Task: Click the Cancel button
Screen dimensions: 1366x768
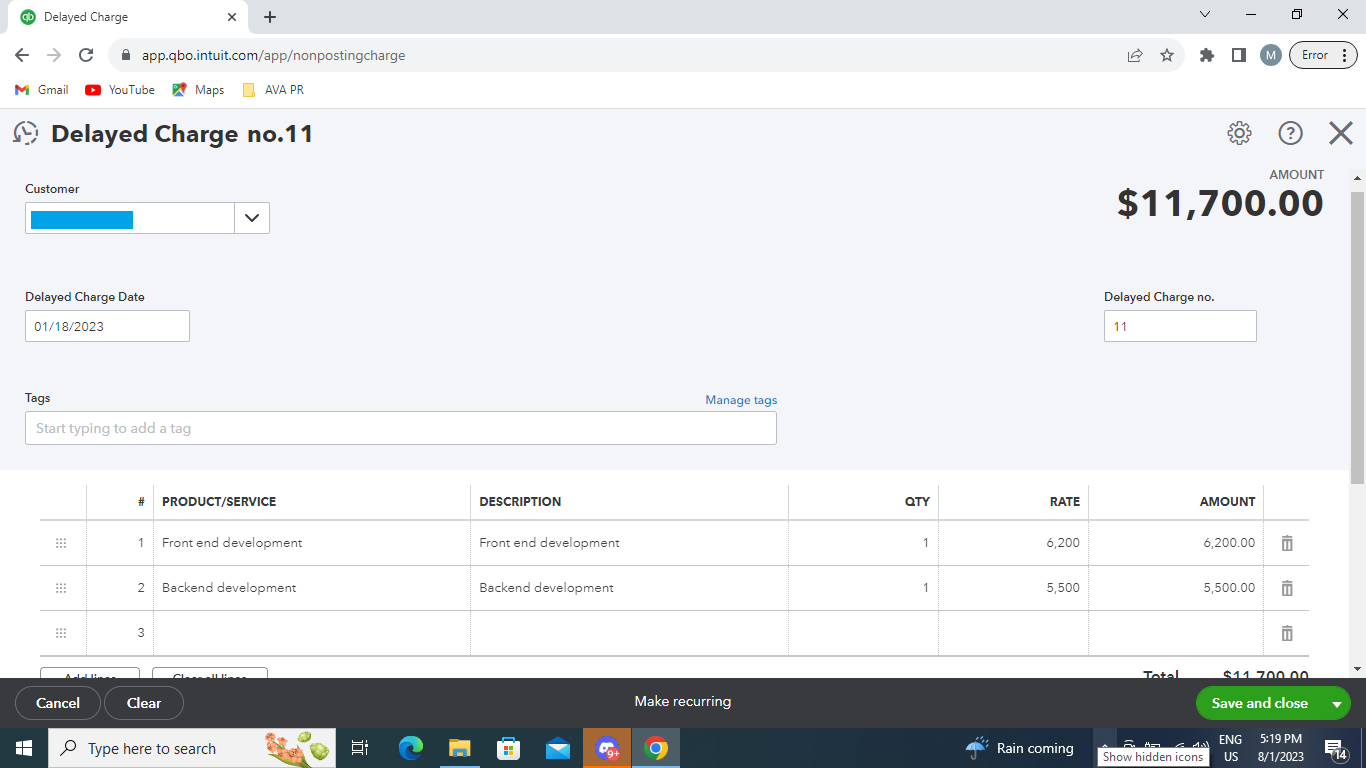Action: (x=58, y=703)
